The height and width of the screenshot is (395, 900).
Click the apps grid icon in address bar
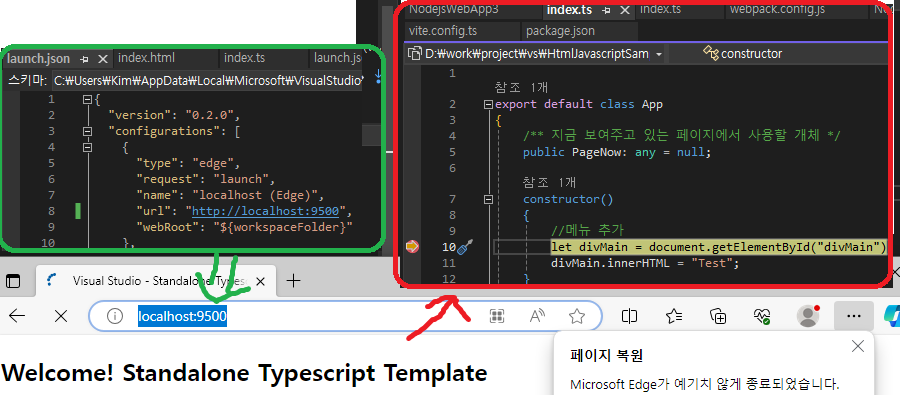(x=497, y=316)
